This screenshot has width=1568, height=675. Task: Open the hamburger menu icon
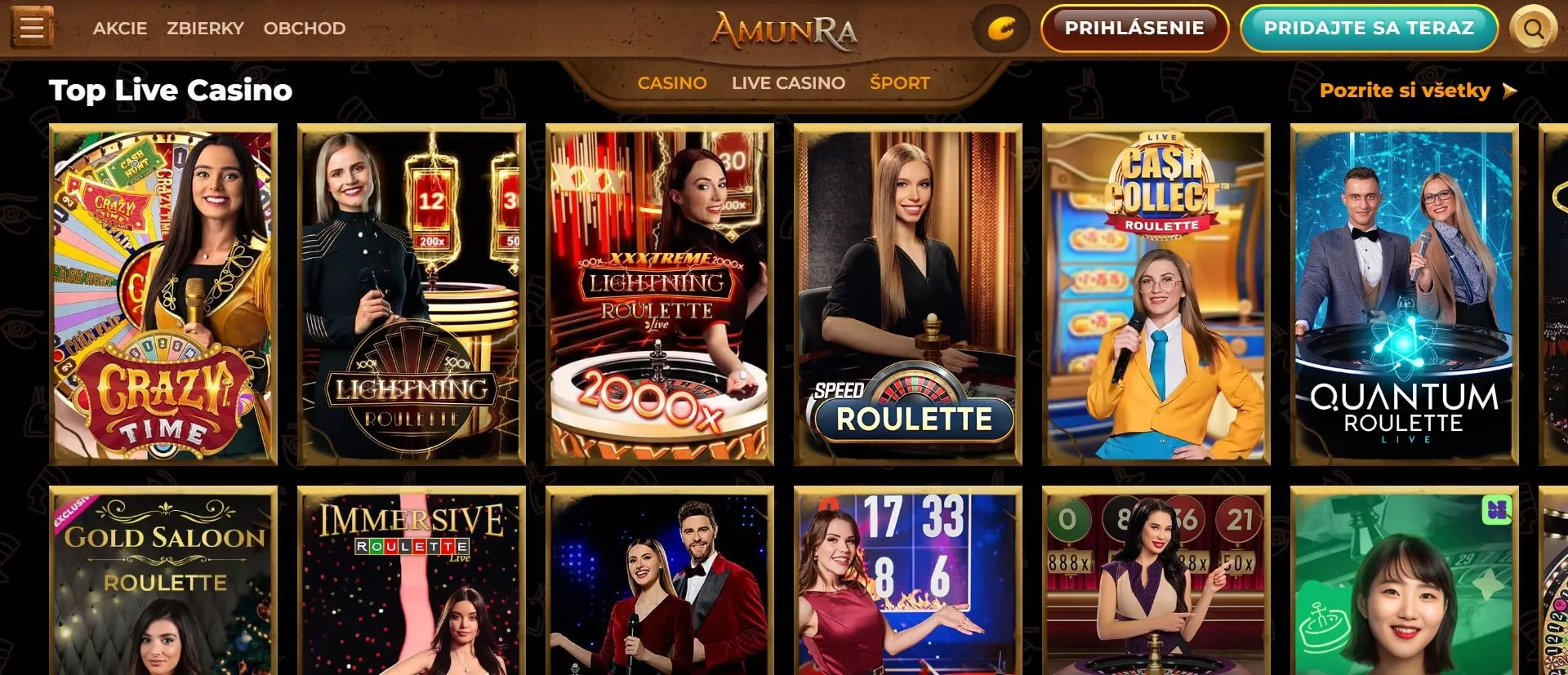coord(32,27)
